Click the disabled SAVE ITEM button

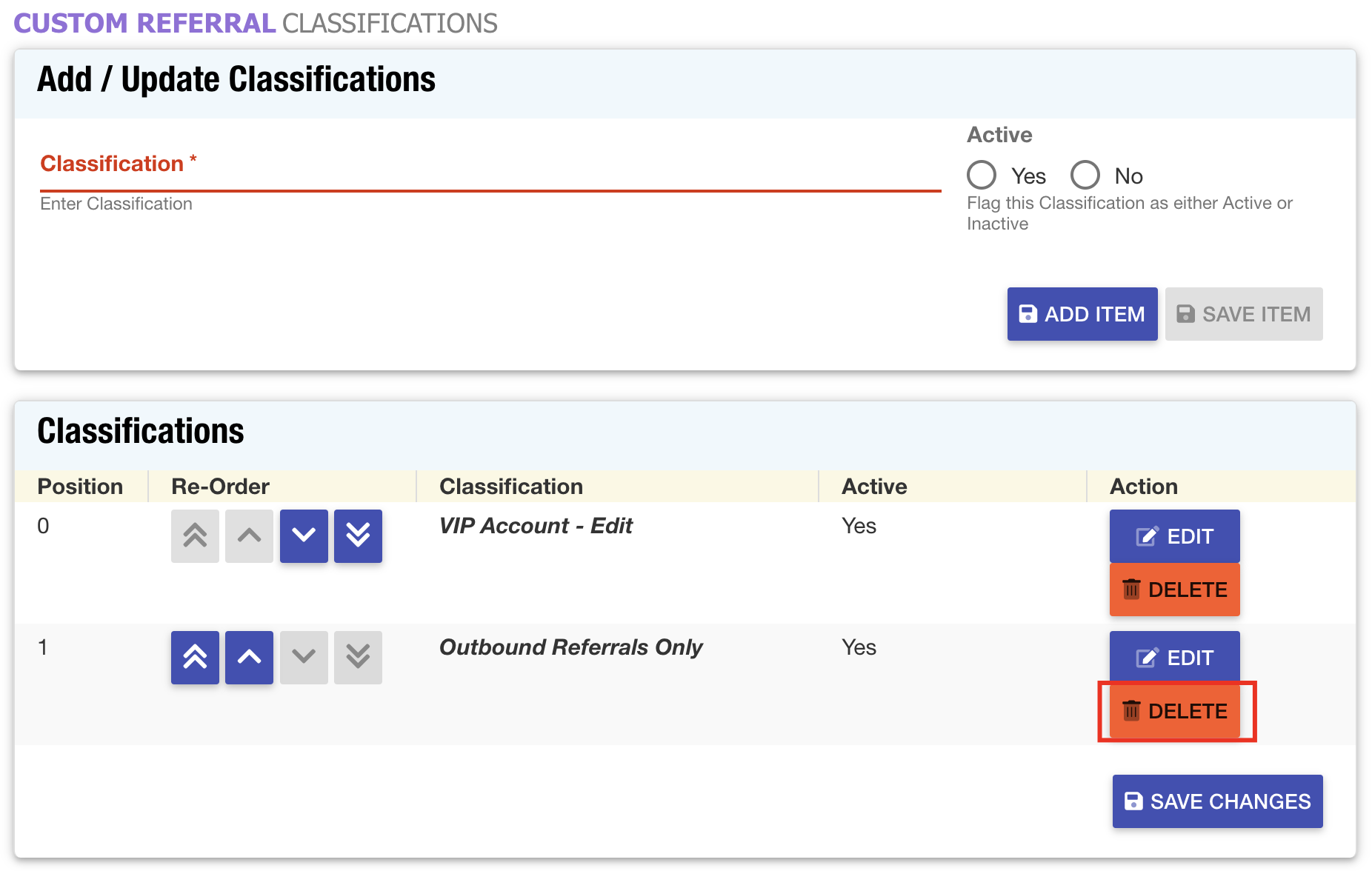click(x=1244, y=313)
